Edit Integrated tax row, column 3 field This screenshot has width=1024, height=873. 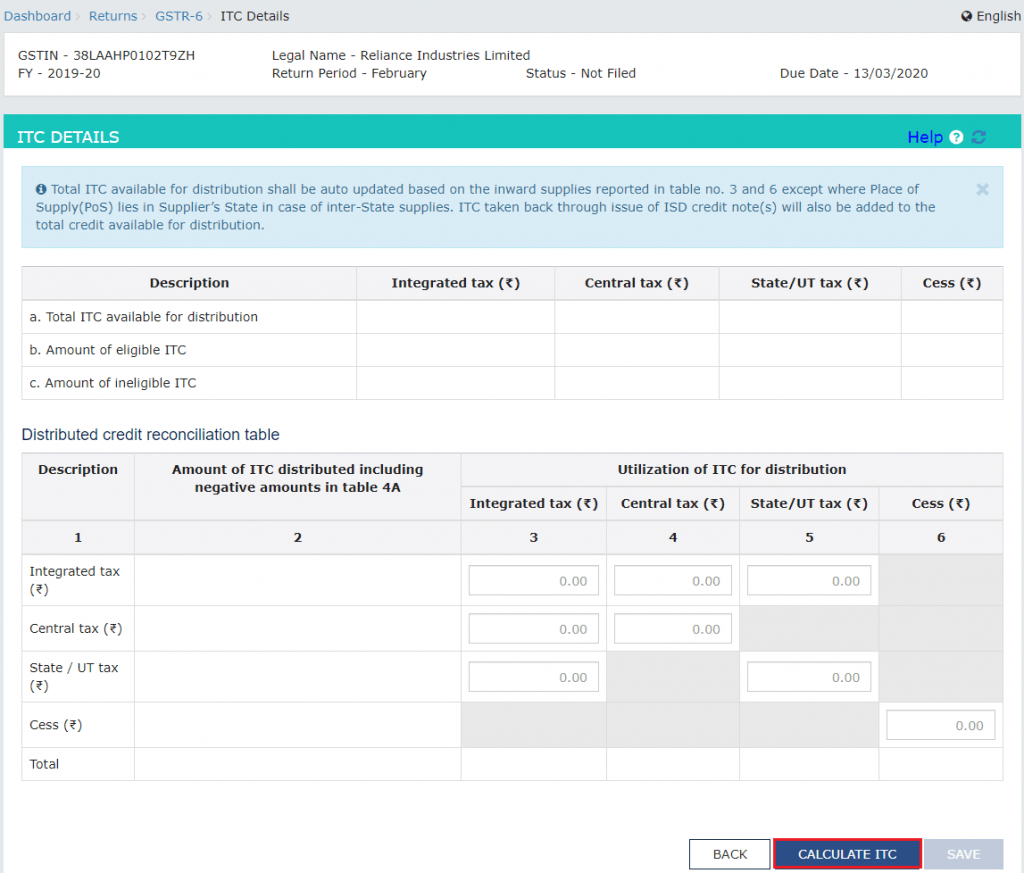(534, 580)
